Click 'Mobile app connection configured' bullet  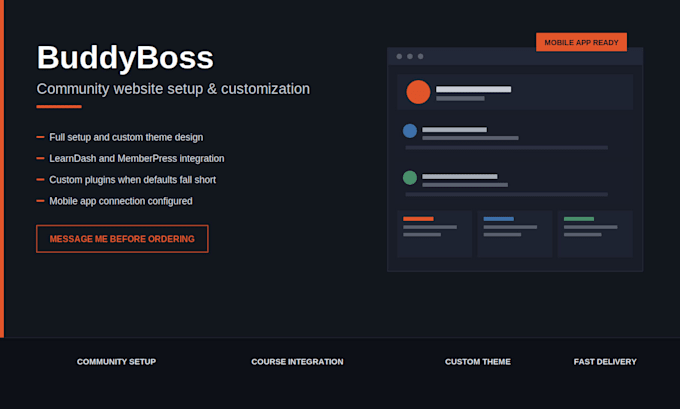coord(121,201)
